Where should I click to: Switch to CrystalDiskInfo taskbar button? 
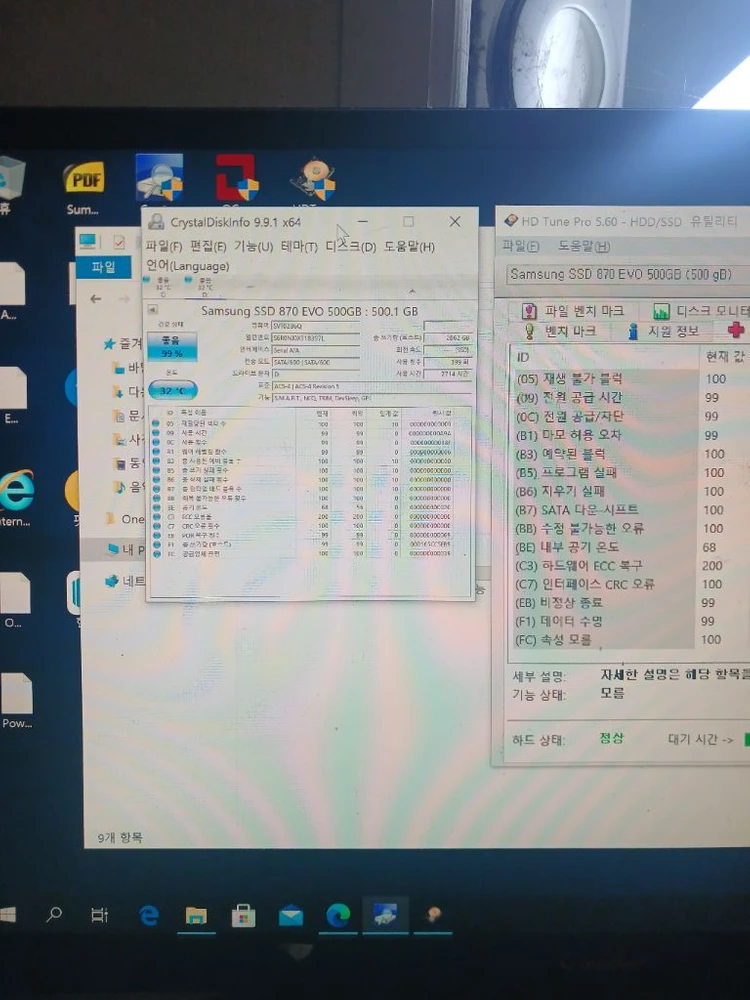click(x=385, y=915)
